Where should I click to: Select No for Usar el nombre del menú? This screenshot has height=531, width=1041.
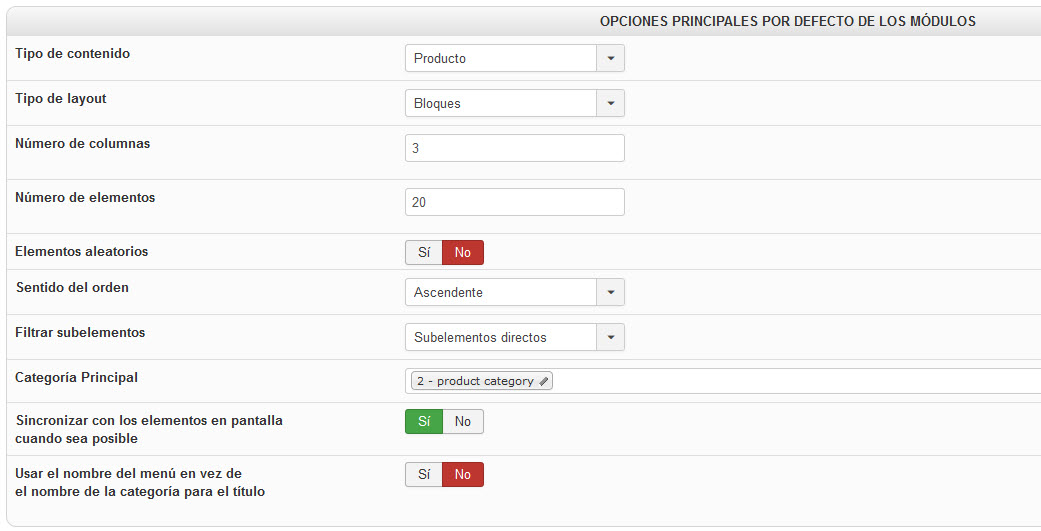(462, 474)
